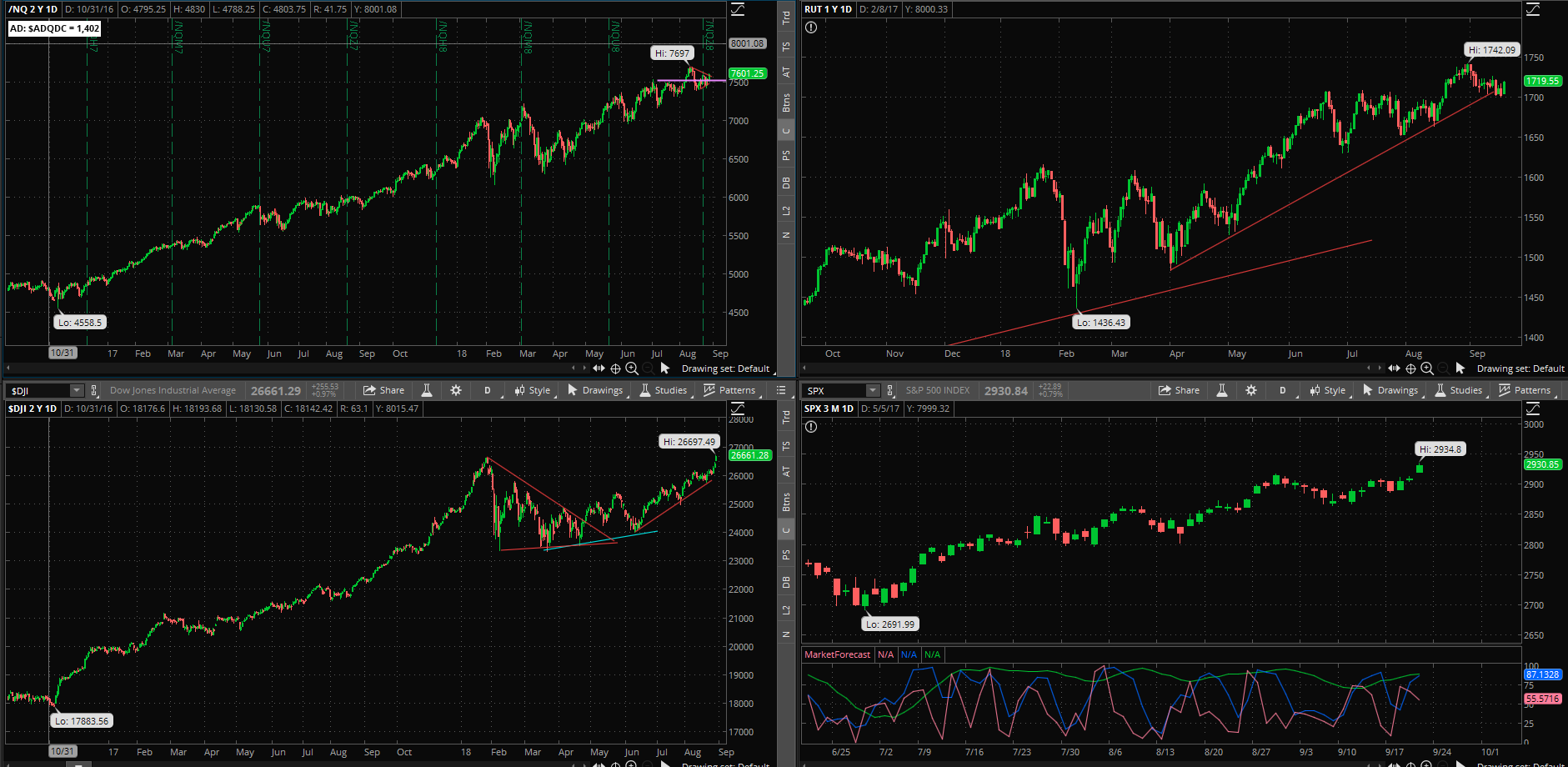Click the Lo: 1436.43 label on the RUT chart
The height and width of the screenshot is (767, 1568).
[x=1100, y=323]
